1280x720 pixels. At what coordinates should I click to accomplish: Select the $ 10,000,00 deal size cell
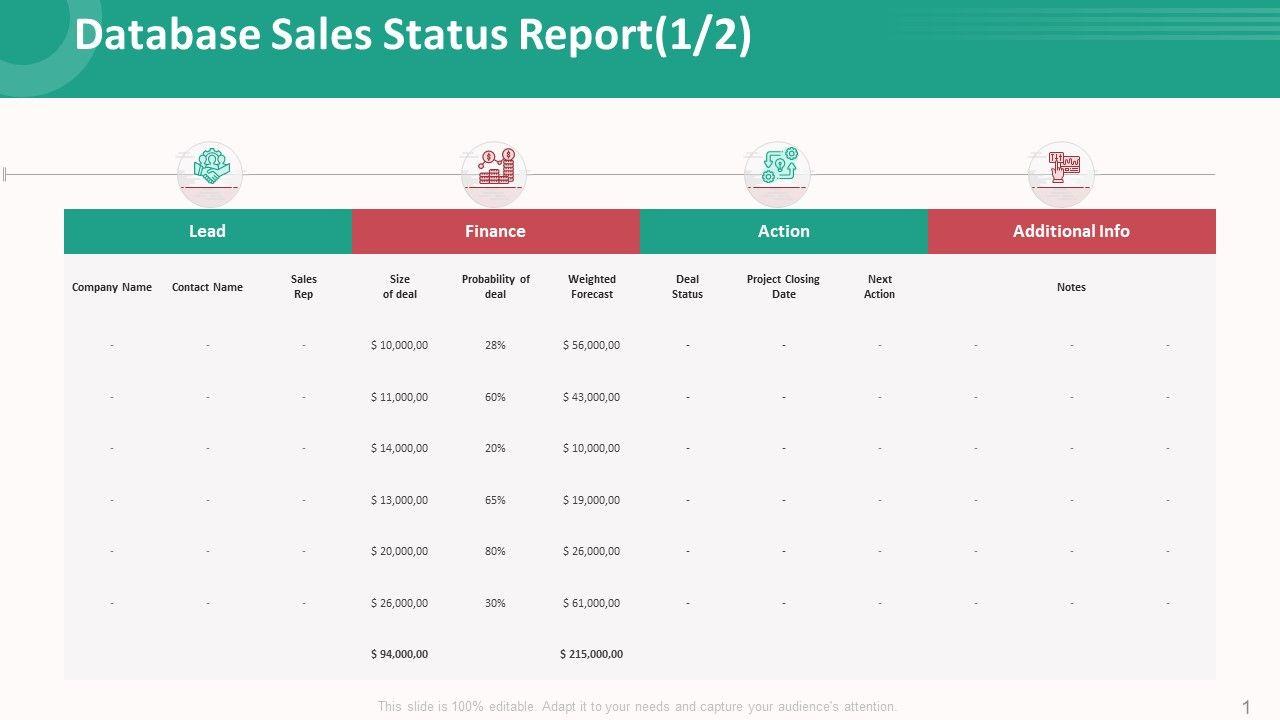click(x=399, y=345)
